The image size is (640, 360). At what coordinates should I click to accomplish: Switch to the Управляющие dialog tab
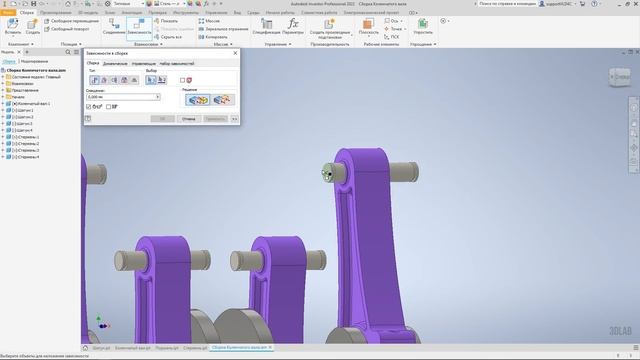(144, 64)
